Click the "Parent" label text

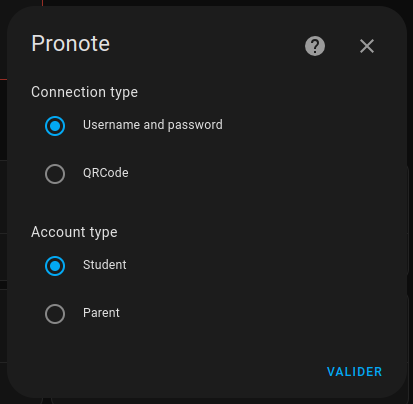pos(101,313)
